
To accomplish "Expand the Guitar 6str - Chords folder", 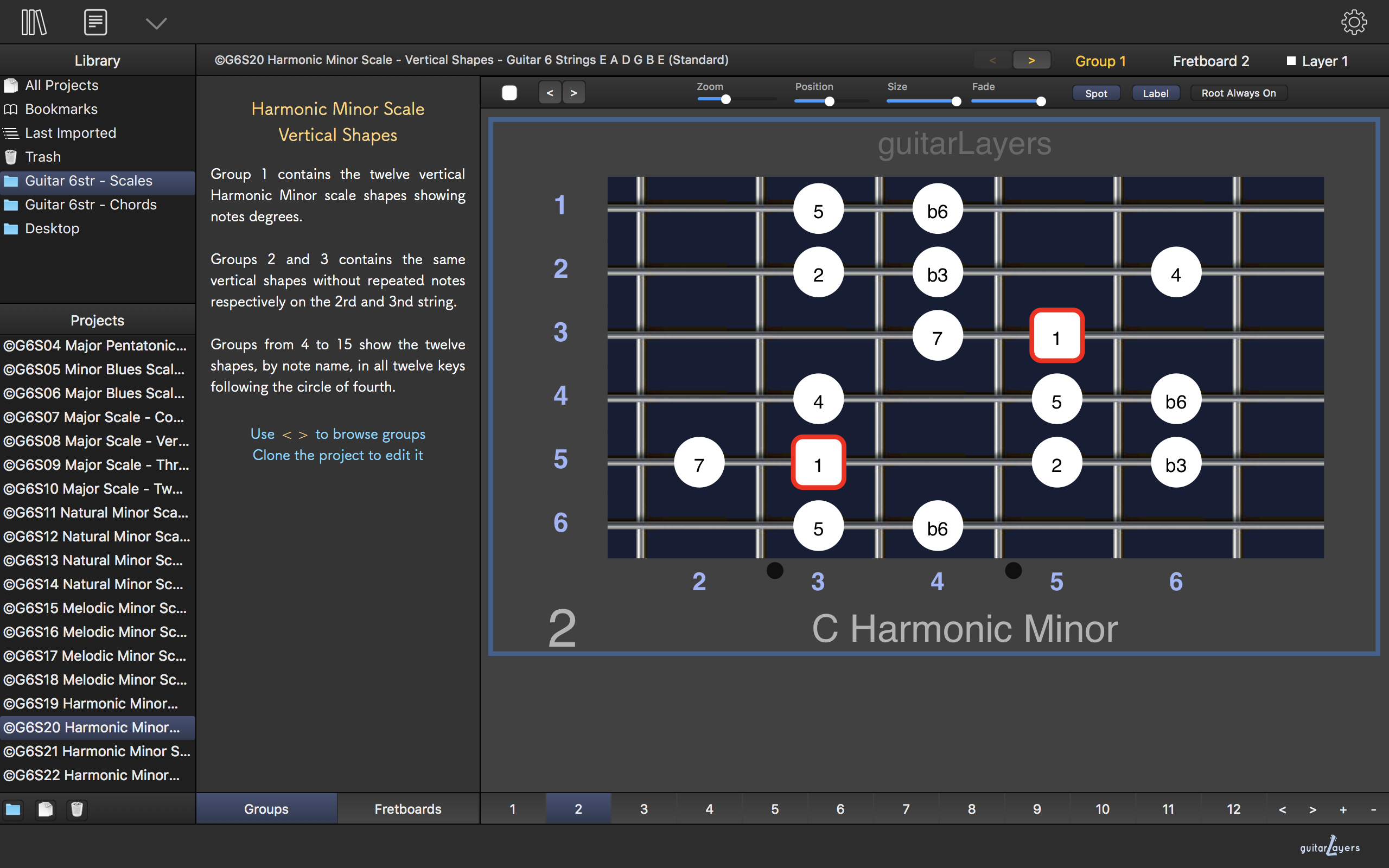I will tap(91, 205).
